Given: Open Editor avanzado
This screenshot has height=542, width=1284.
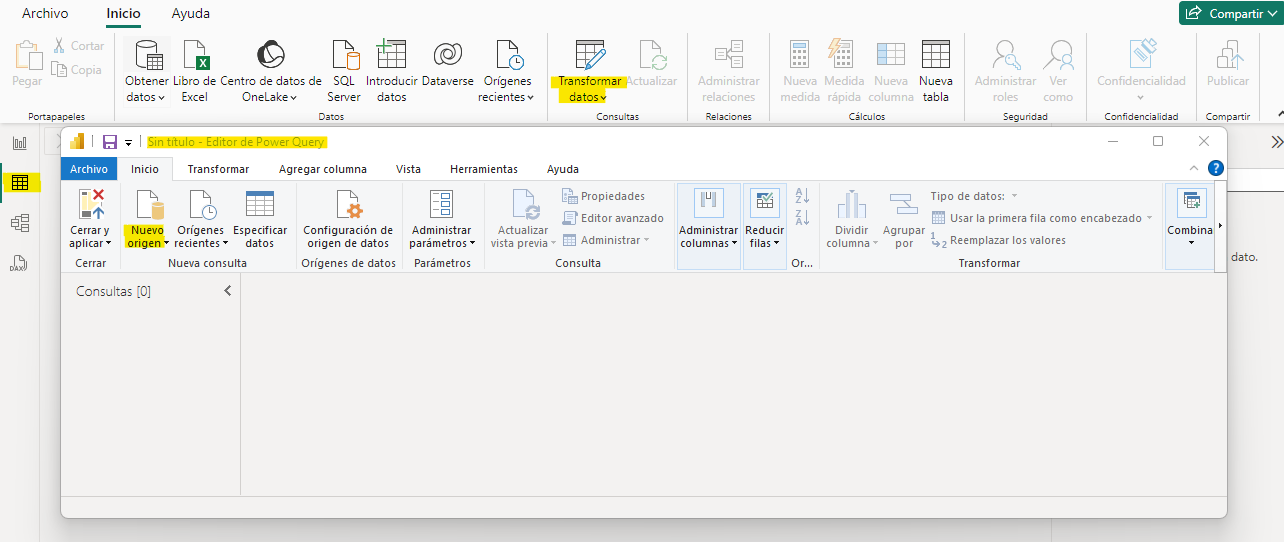Looking at the screenshot, I should (x=613, y=218).
